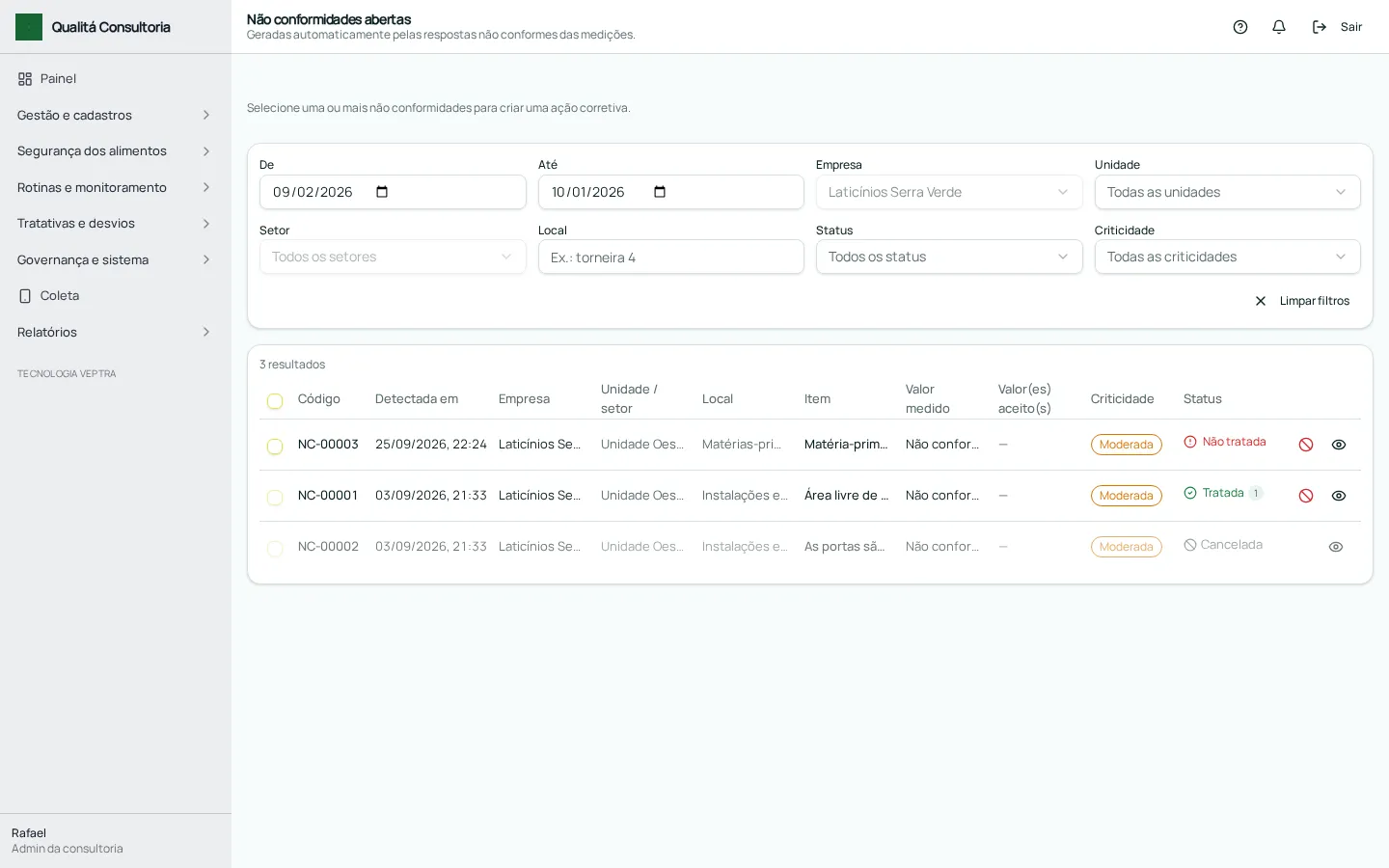This screenshot has width=1389, height=868.
Task: Click the help question mark icon
Action: 1240,27
